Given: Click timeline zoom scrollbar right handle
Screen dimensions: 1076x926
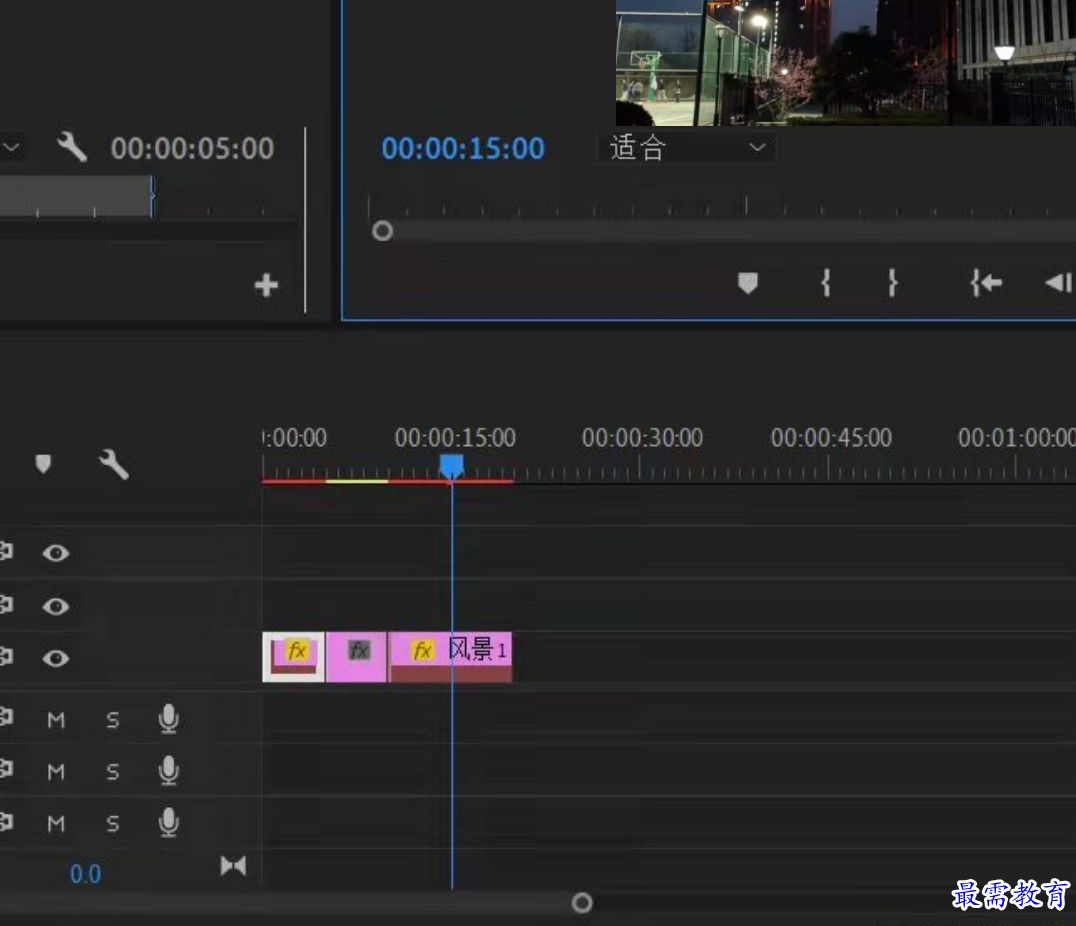Looking at the screenshot, I should [582, 903].
